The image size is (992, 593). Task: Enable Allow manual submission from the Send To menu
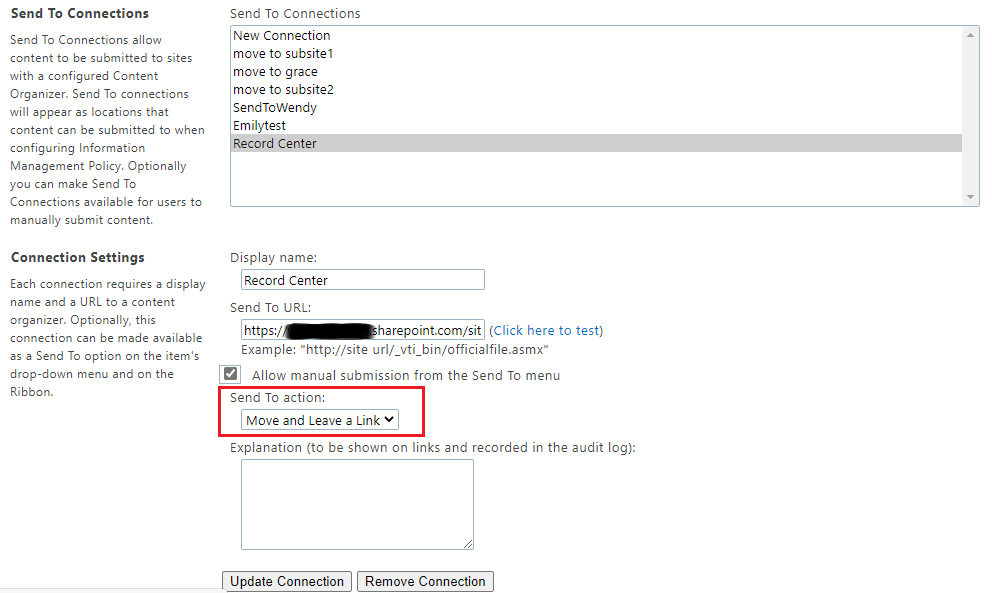pos(230,373)
